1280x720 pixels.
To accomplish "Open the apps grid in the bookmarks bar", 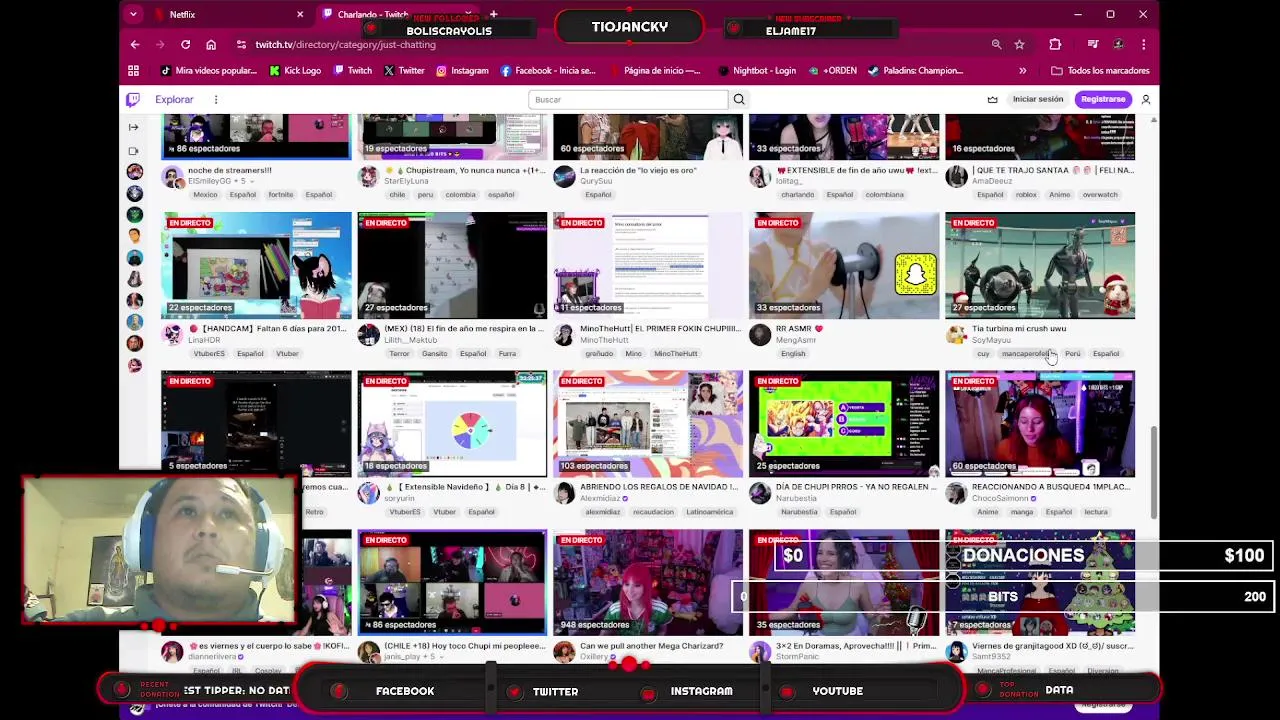I will tap(133, 71).
